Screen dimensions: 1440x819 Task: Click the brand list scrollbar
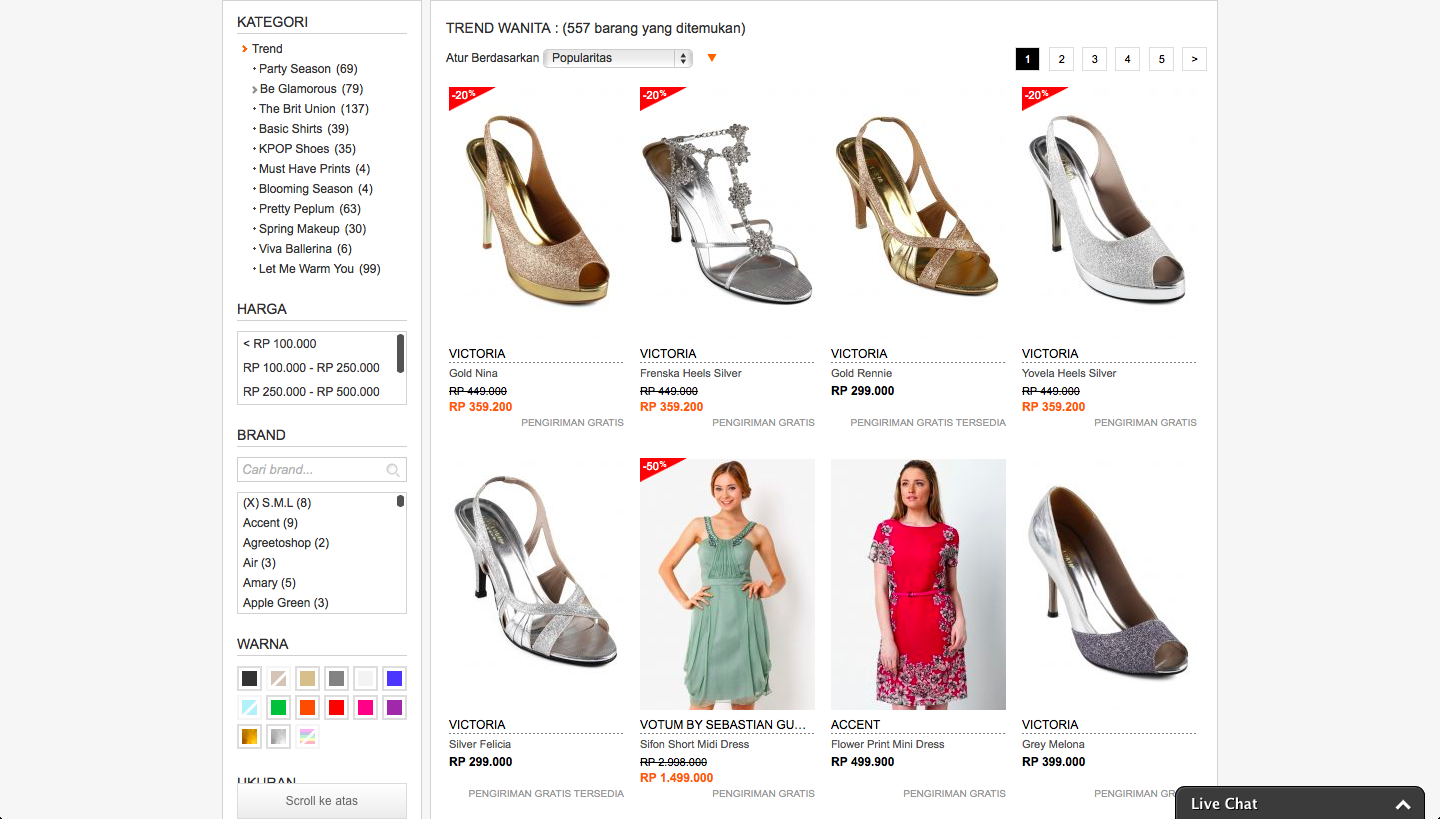pos(401,501)
